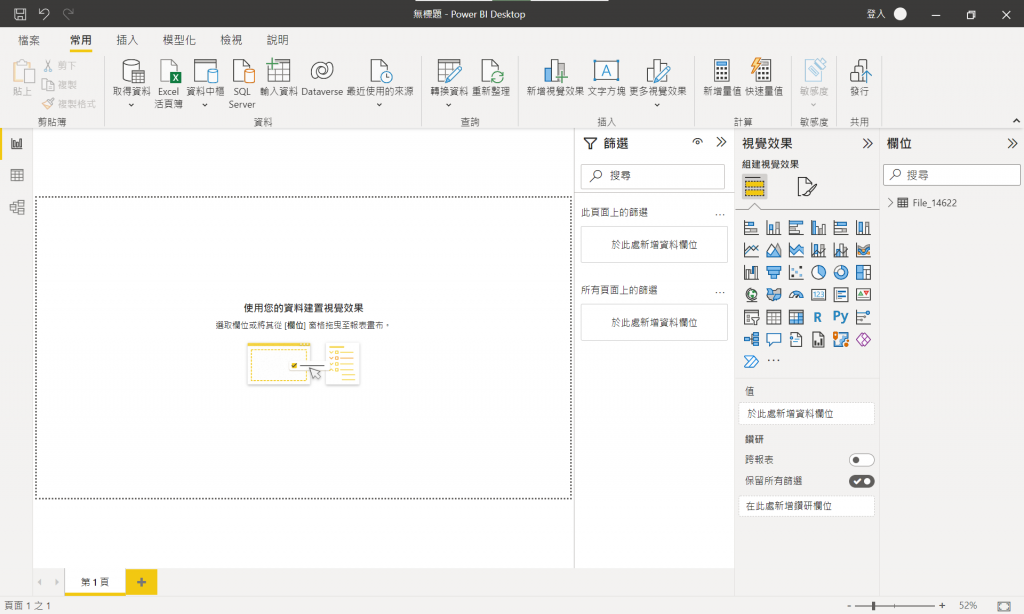
Task: Select the ArcGIS map visual
Action: pos(840,340)
